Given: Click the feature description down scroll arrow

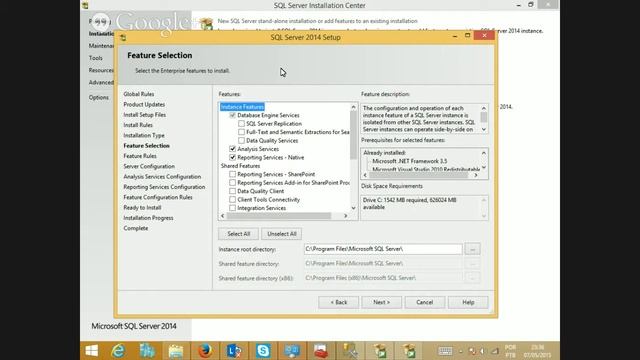Looking at the screenshot, I should pyautogui.click(x=484, y=129).
